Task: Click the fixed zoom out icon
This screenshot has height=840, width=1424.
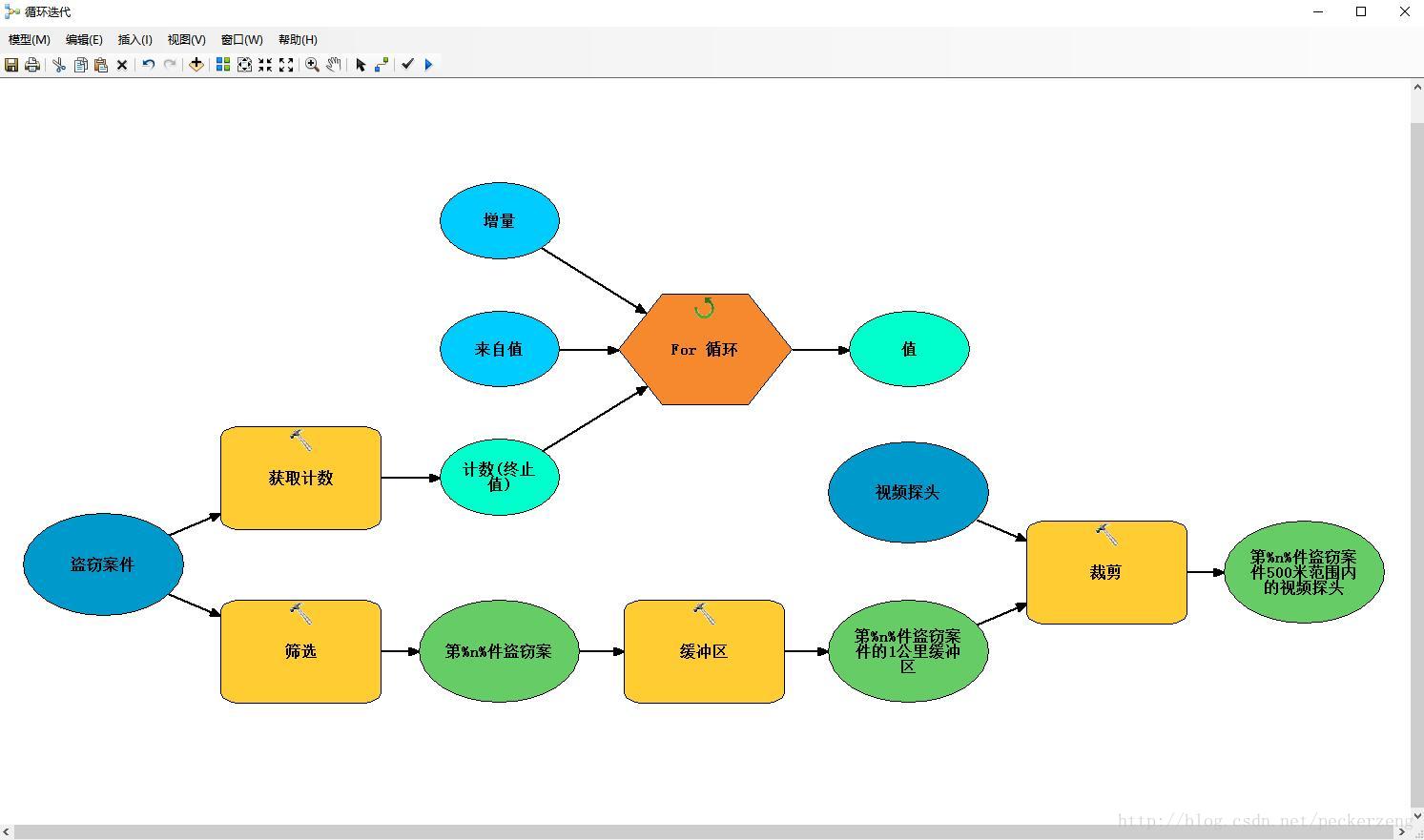Action: pyautogui.click(x=286, y=65)
